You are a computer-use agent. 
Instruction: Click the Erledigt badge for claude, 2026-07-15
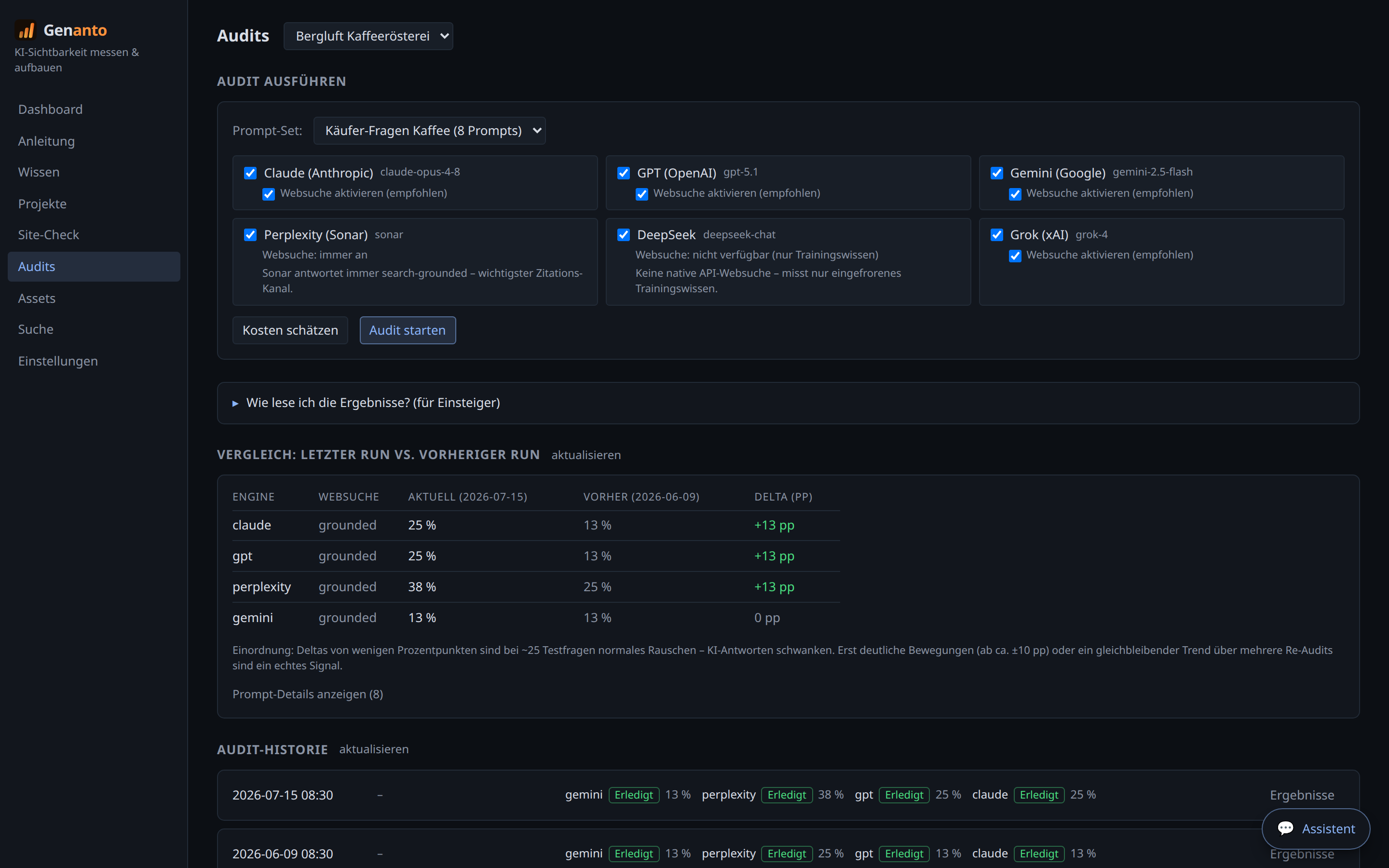pos(1039,795)
